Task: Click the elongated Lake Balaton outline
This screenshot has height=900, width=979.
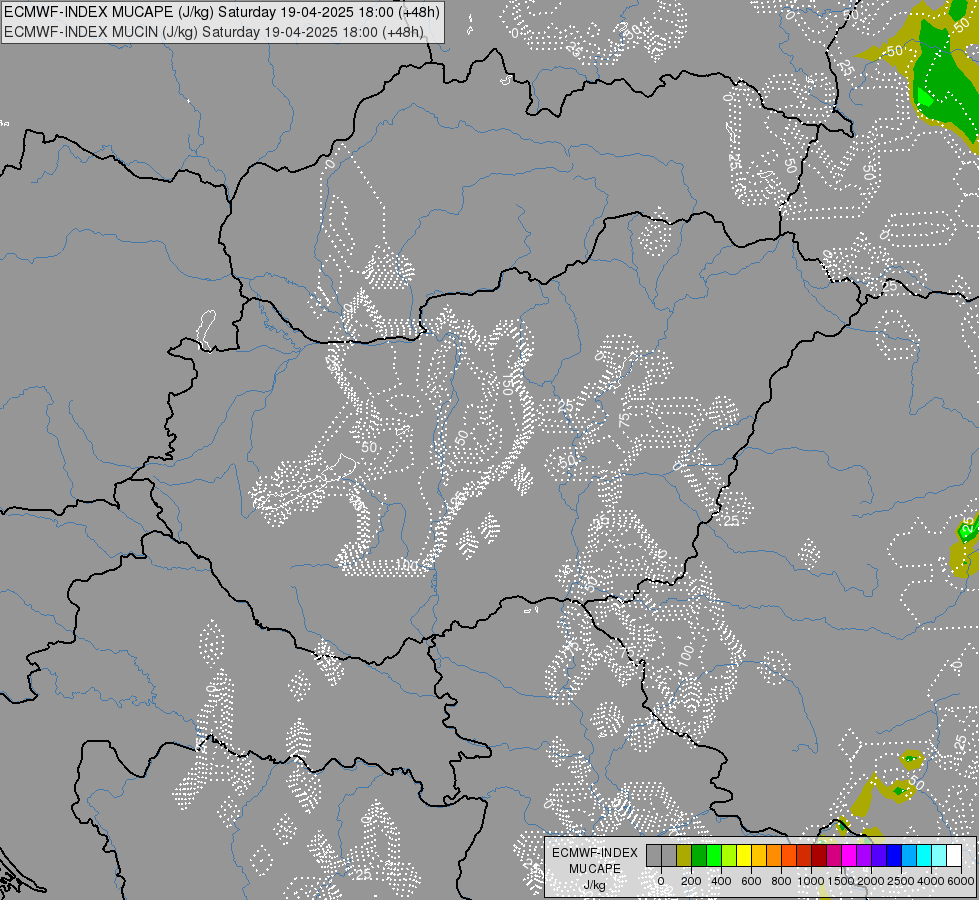Action: coord(306,484)
